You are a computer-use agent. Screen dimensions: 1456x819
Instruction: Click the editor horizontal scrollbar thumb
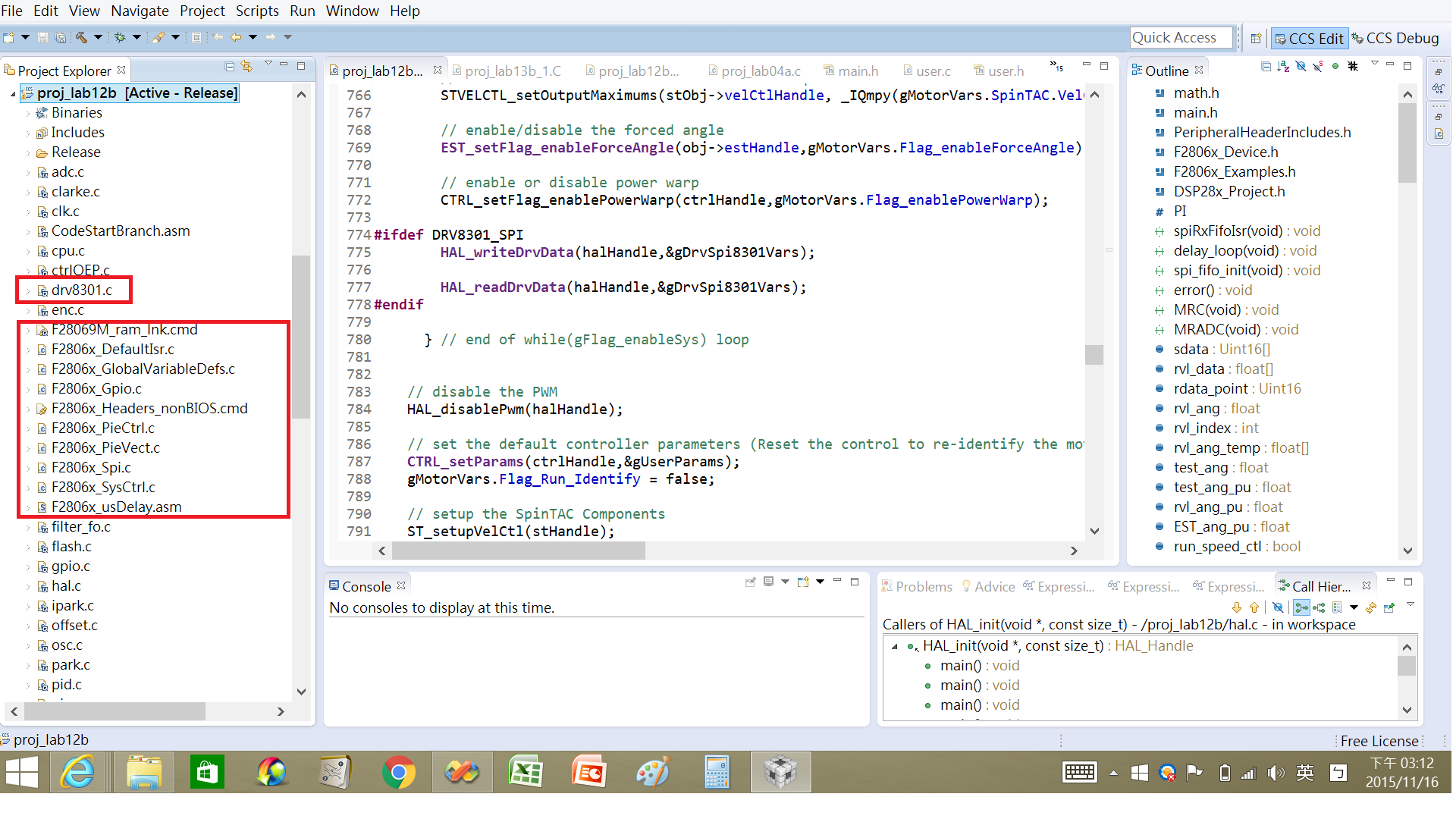(519, 551)
